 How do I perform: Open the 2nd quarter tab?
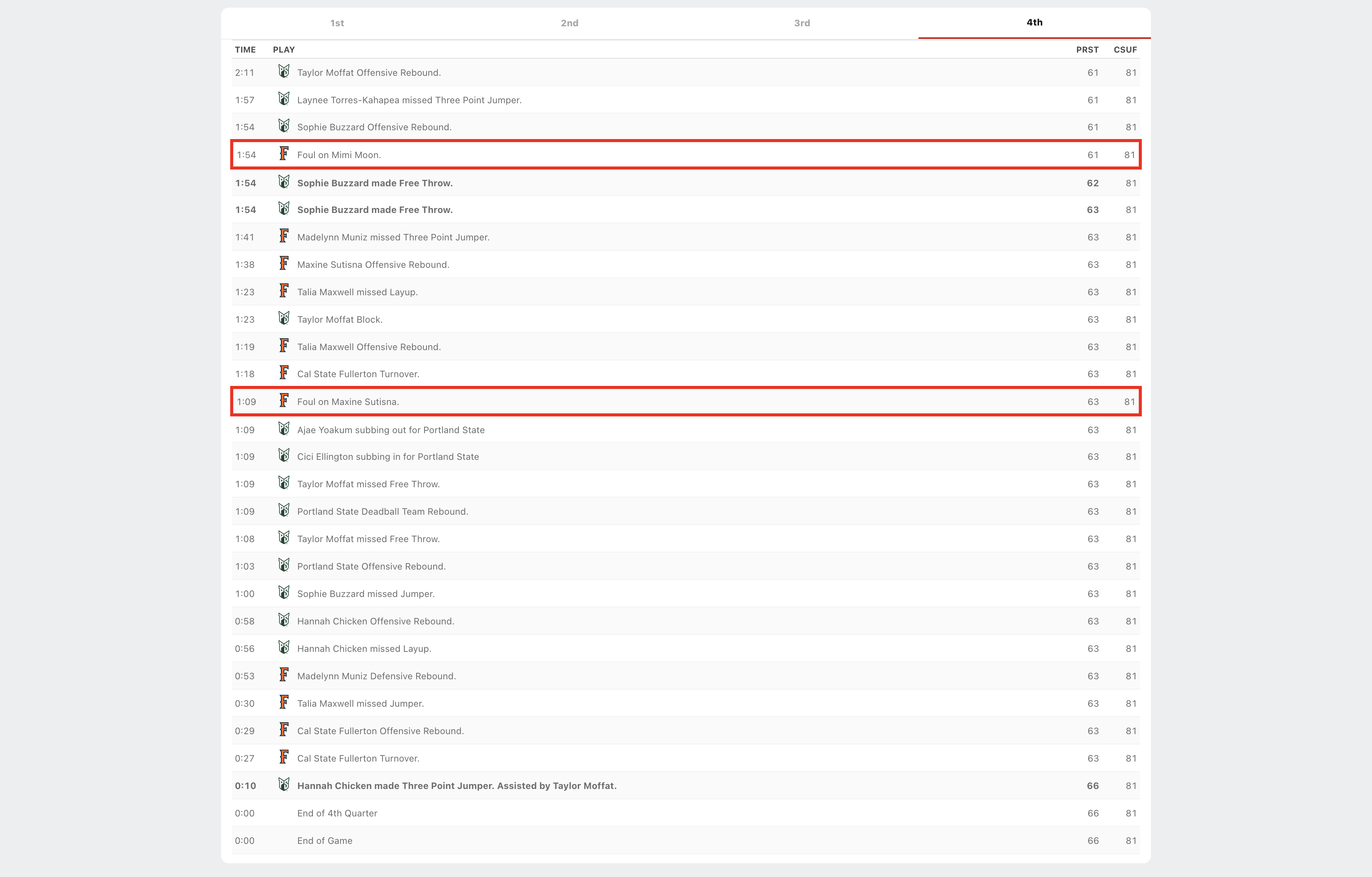click(x=569, y=23)
